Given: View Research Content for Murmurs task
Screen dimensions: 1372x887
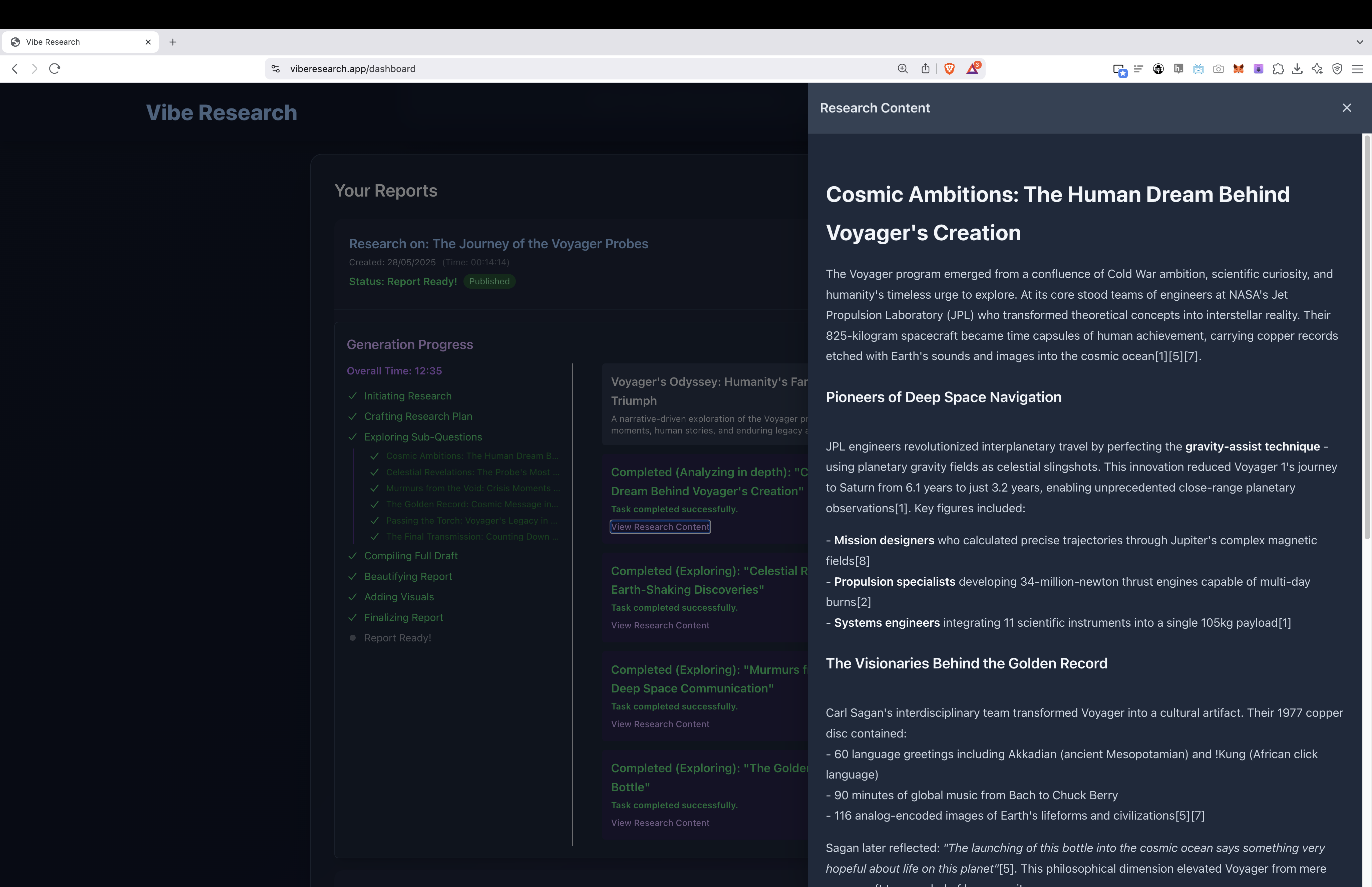Looking at the screenshot, I should point(660,724).
